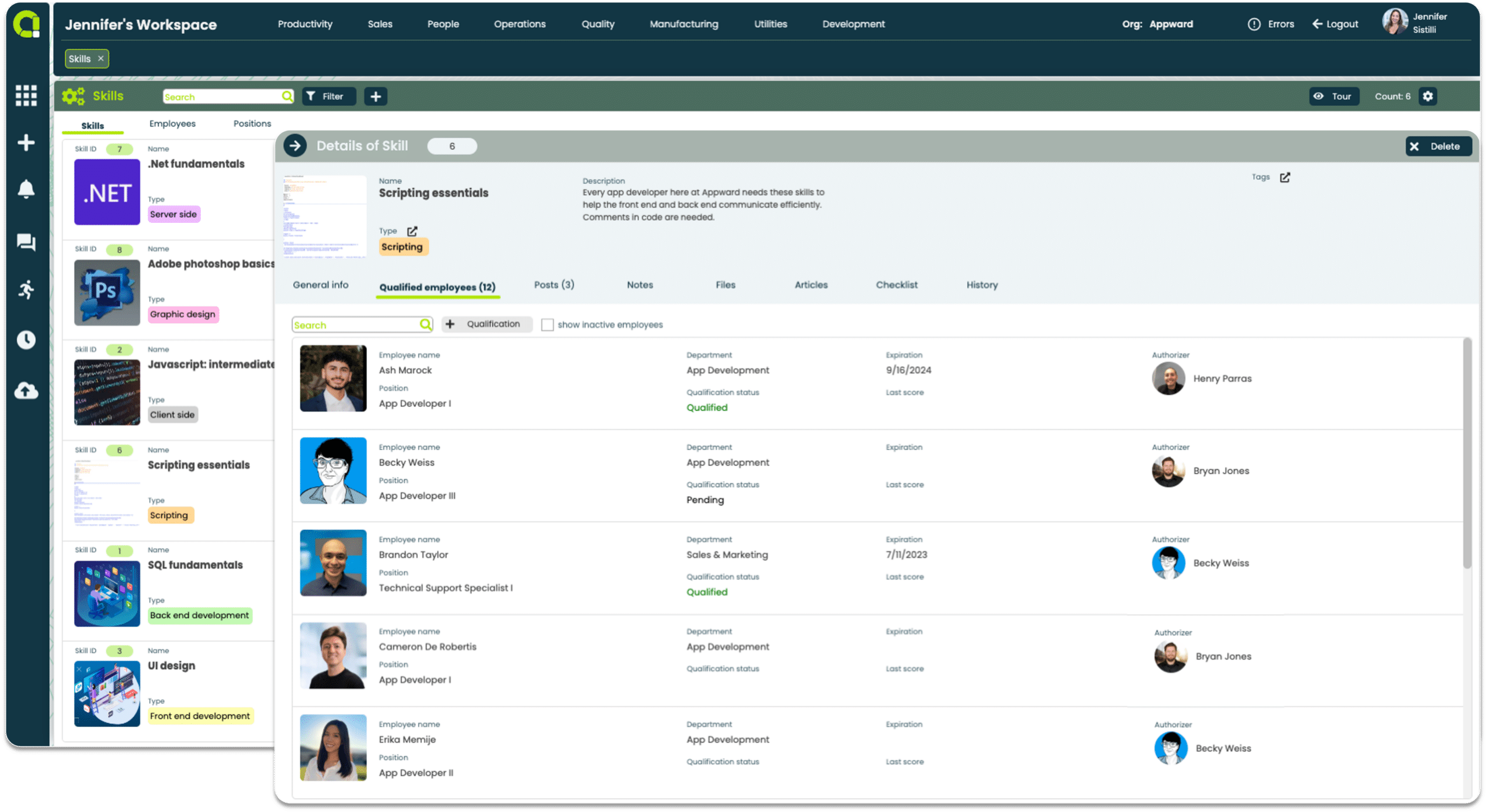Click the add new skill plus icon

[376, 96]
